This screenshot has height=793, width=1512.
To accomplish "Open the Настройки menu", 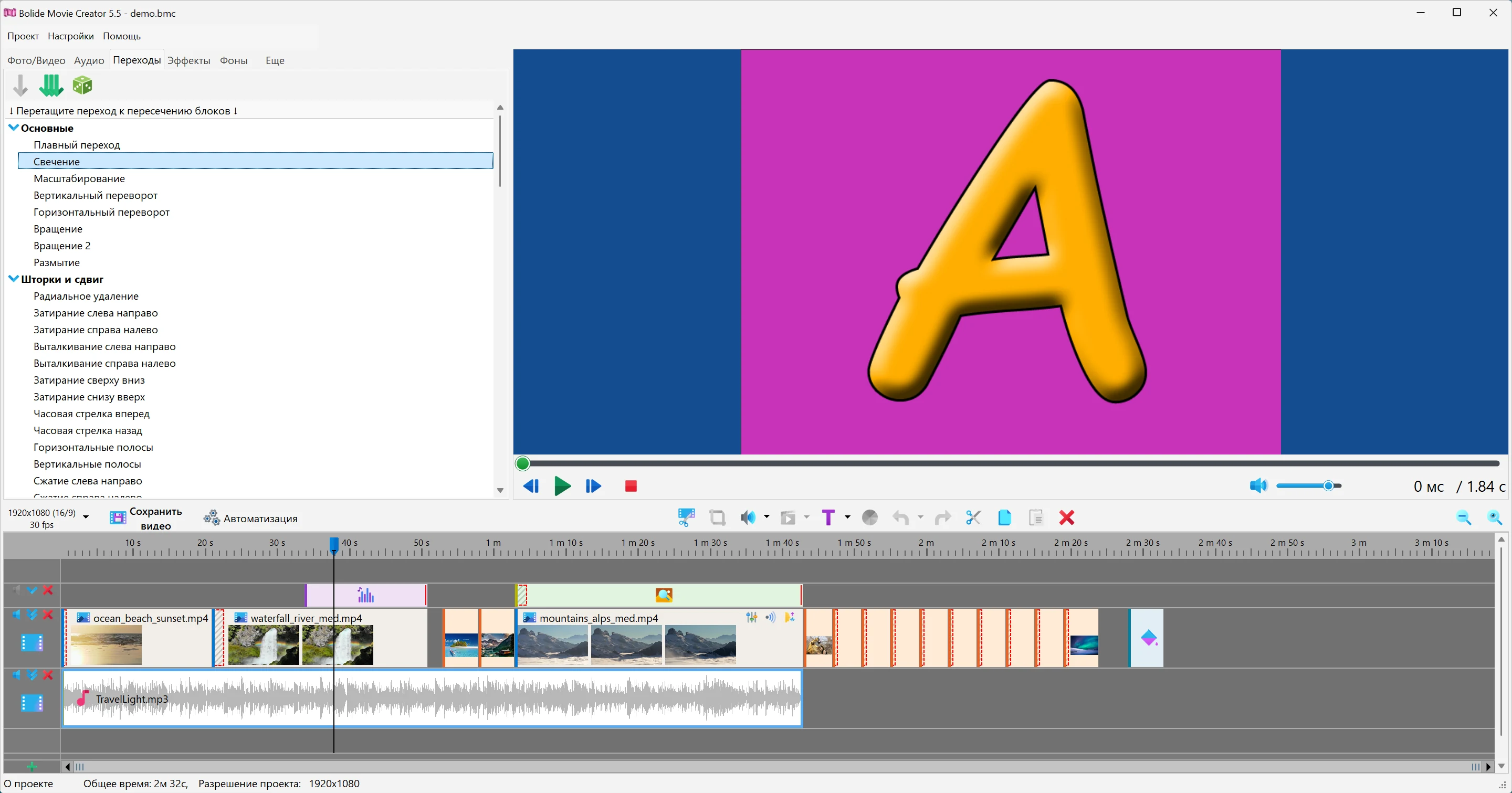I will pyautogui.click(x=70, y=36).
